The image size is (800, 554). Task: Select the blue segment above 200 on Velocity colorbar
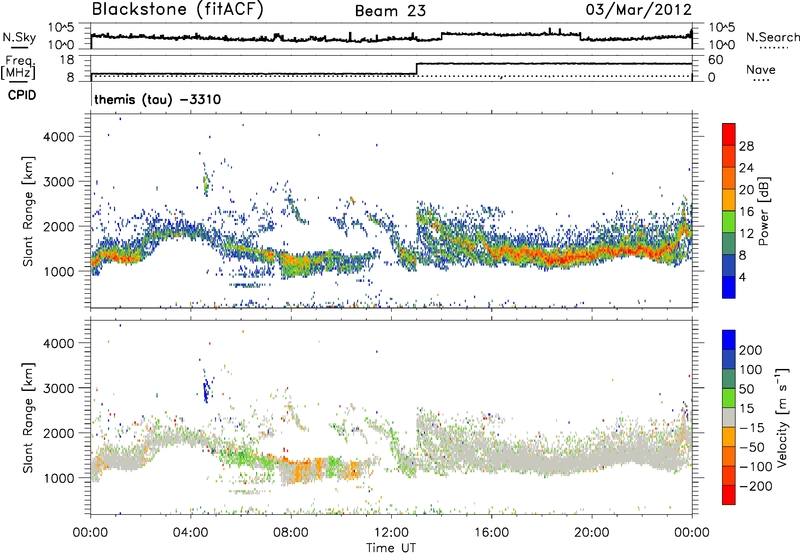point(729,340)
